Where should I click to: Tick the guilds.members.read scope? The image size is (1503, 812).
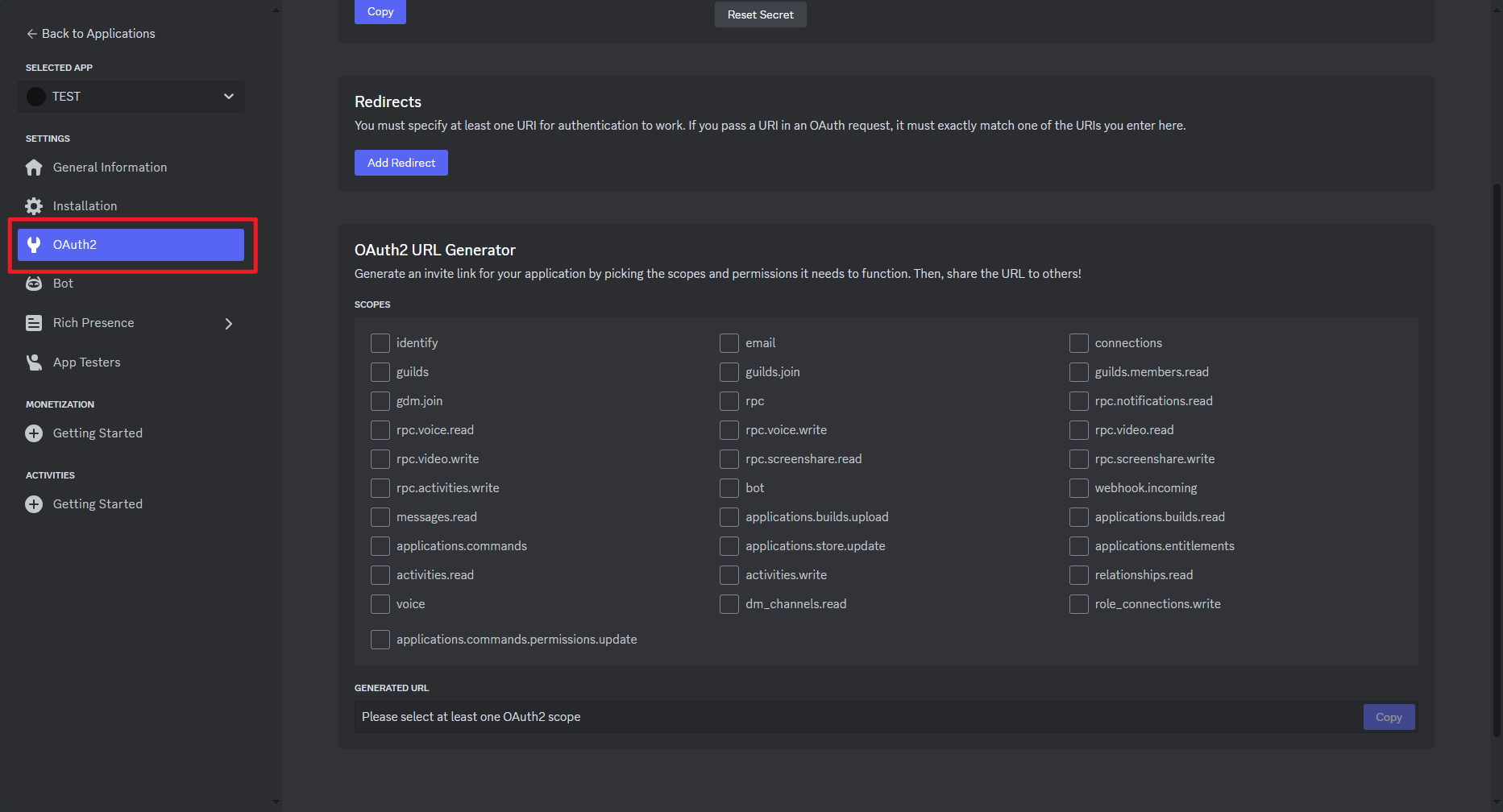click(x=1079, y=372)
